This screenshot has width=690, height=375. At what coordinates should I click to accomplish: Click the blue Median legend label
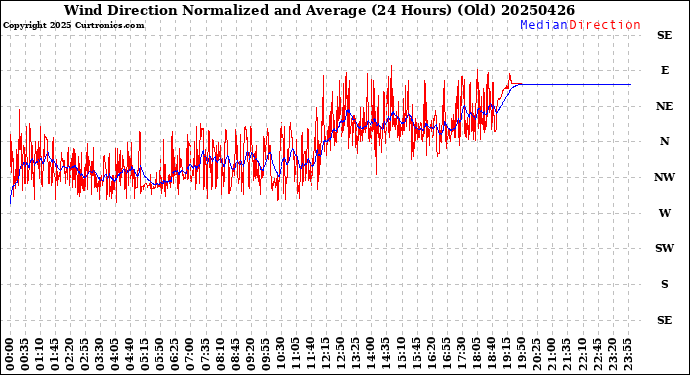(544, 25)
